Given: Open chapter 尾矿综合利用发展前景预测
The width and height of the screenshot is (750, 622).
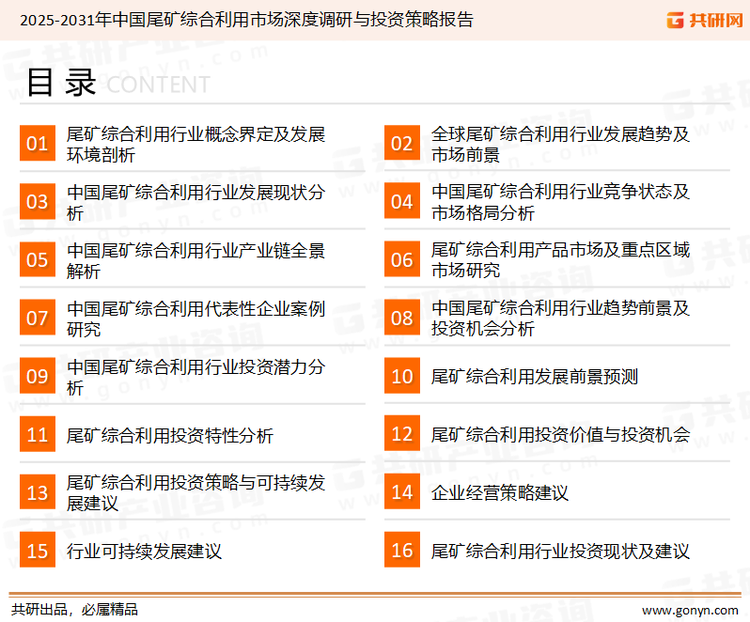Looking at the screenshot, I should pos(534,377).
